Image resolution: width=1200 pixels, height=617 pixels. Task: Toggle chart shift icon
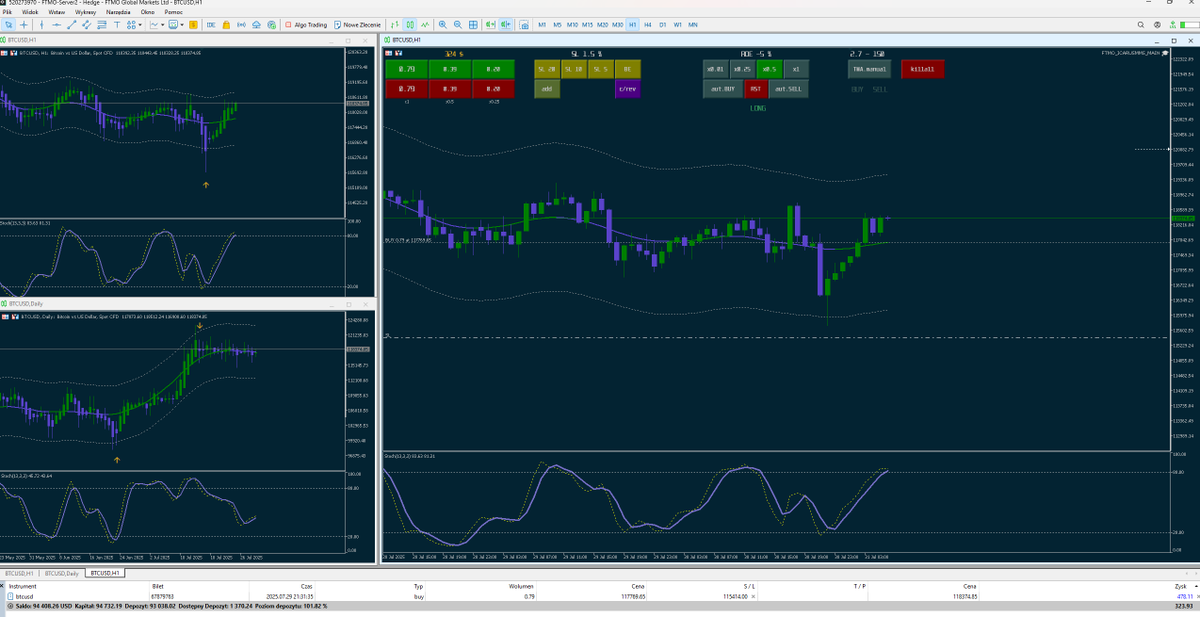tap(506, 24)
